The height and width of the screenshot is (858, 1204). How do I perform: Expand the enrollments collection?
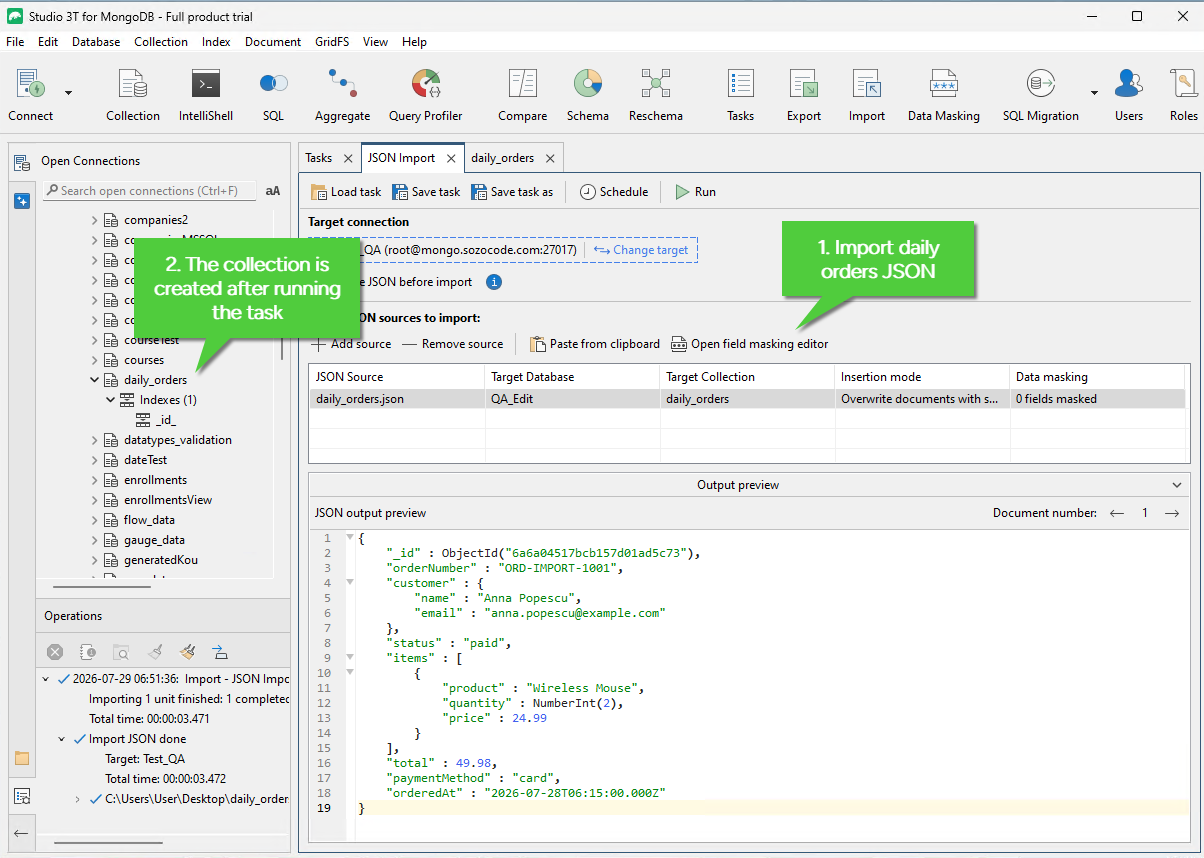click(x=95, y=480)
